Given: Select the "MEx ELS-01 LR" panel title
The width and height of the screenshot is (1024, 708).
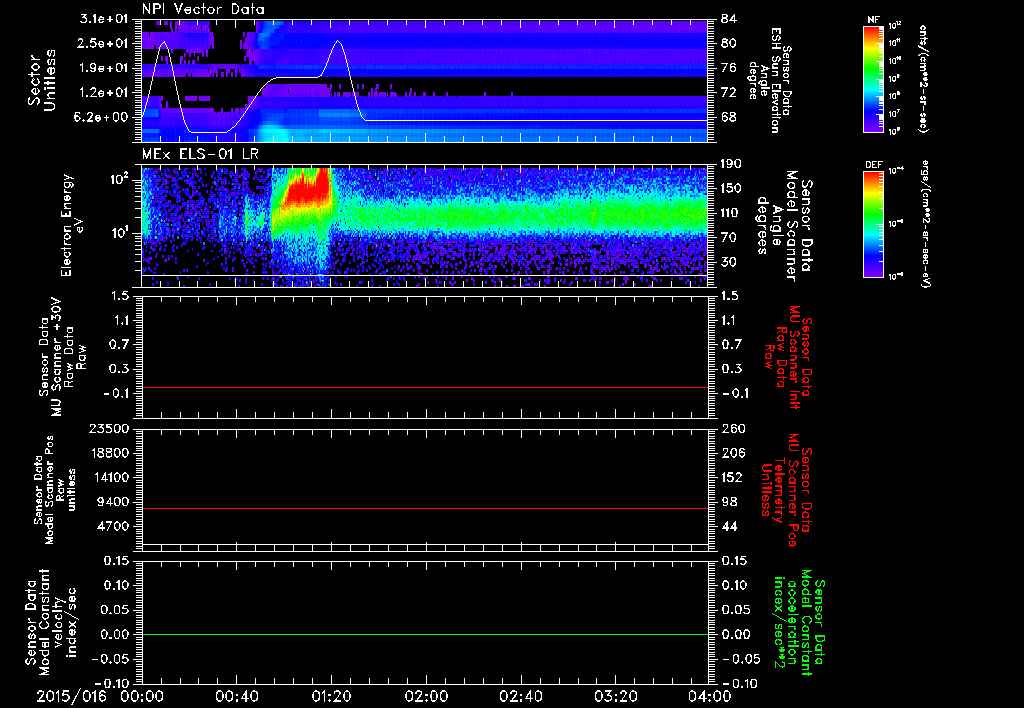Looking at the screenshot, I should (x=200, y=155).
